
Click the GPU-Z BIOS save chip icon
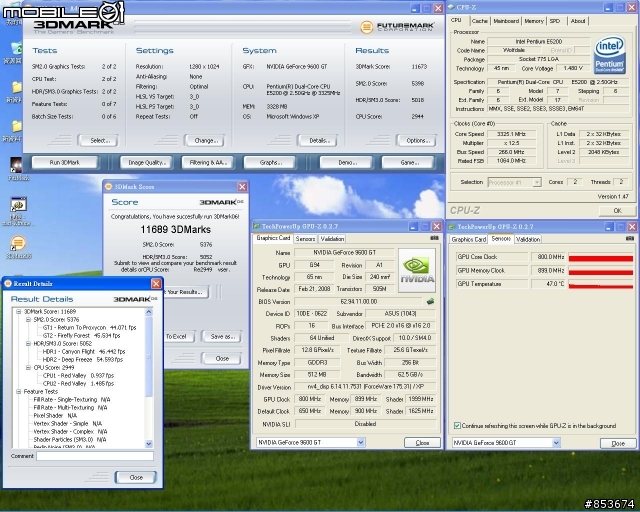click(x=430, y=302)
